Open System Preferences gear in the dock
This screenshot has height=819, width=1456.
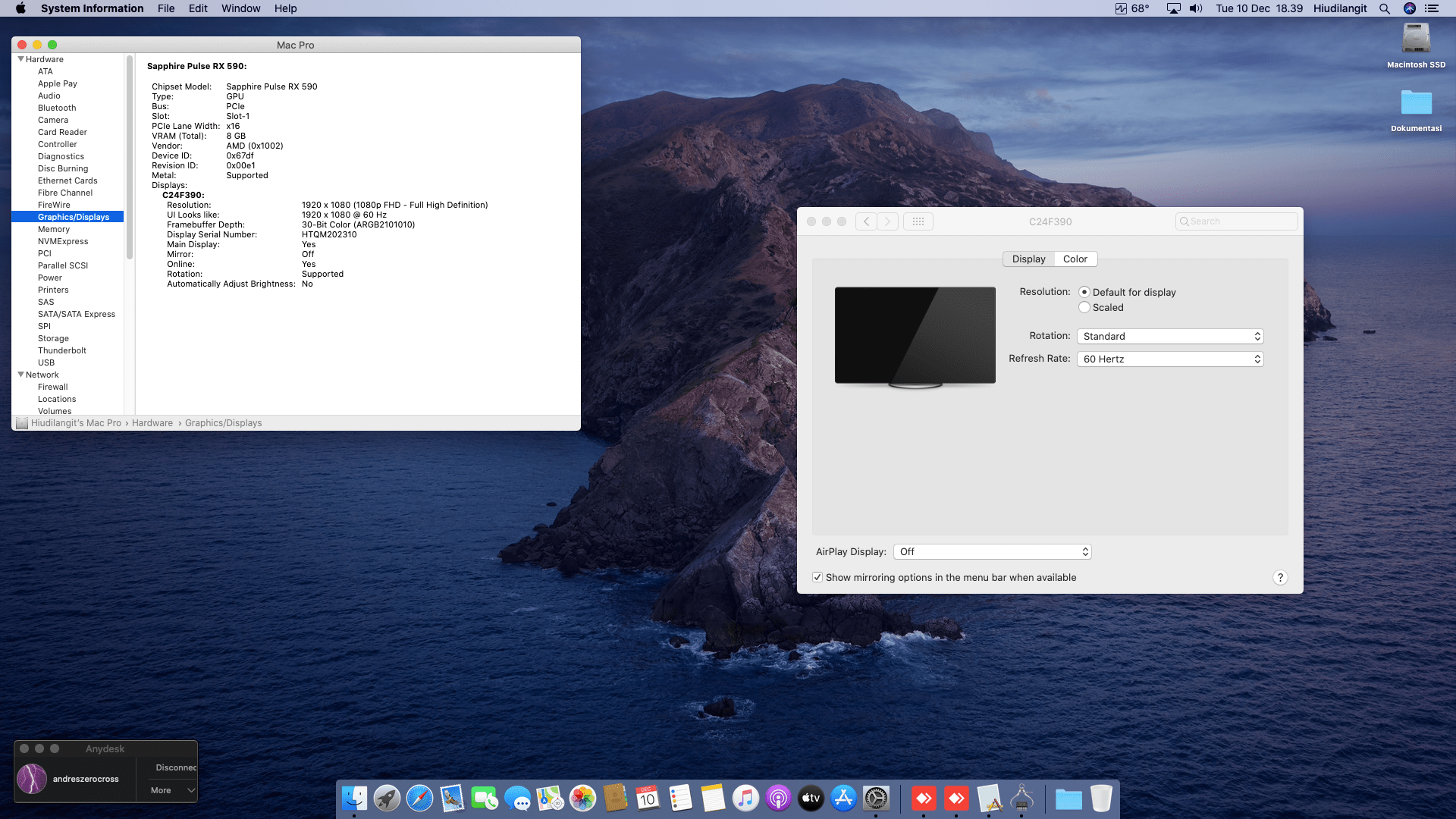click(876, 799)
